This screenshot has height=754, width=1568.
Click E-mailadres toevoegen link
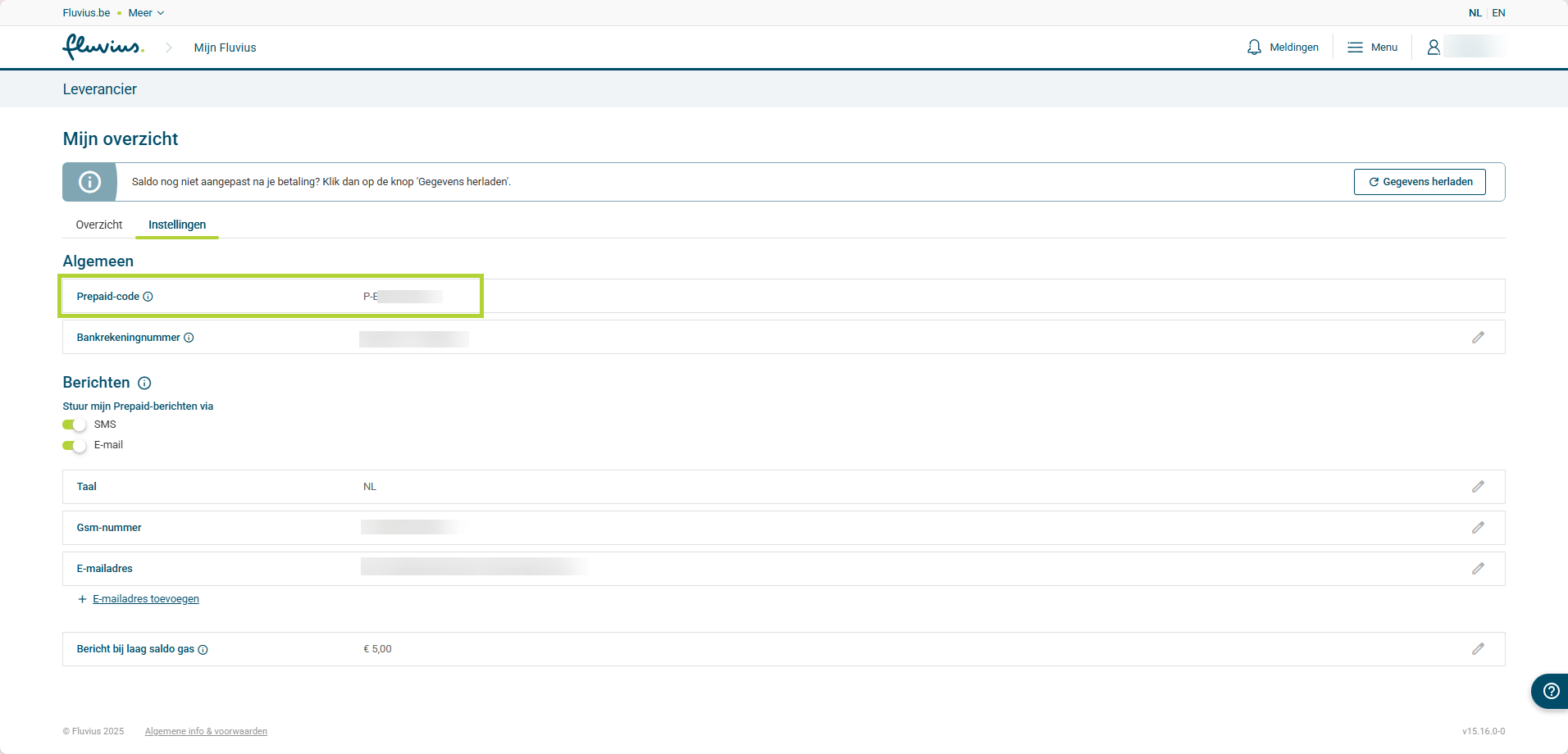tap(145, 599)
